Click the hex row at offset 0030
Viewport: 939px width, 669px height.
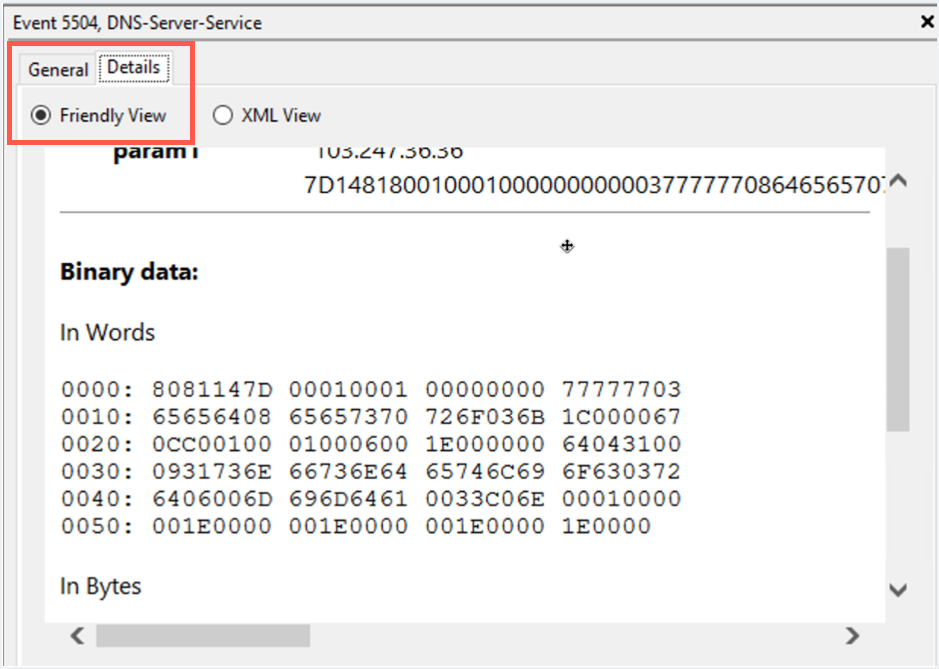[370, 471]
